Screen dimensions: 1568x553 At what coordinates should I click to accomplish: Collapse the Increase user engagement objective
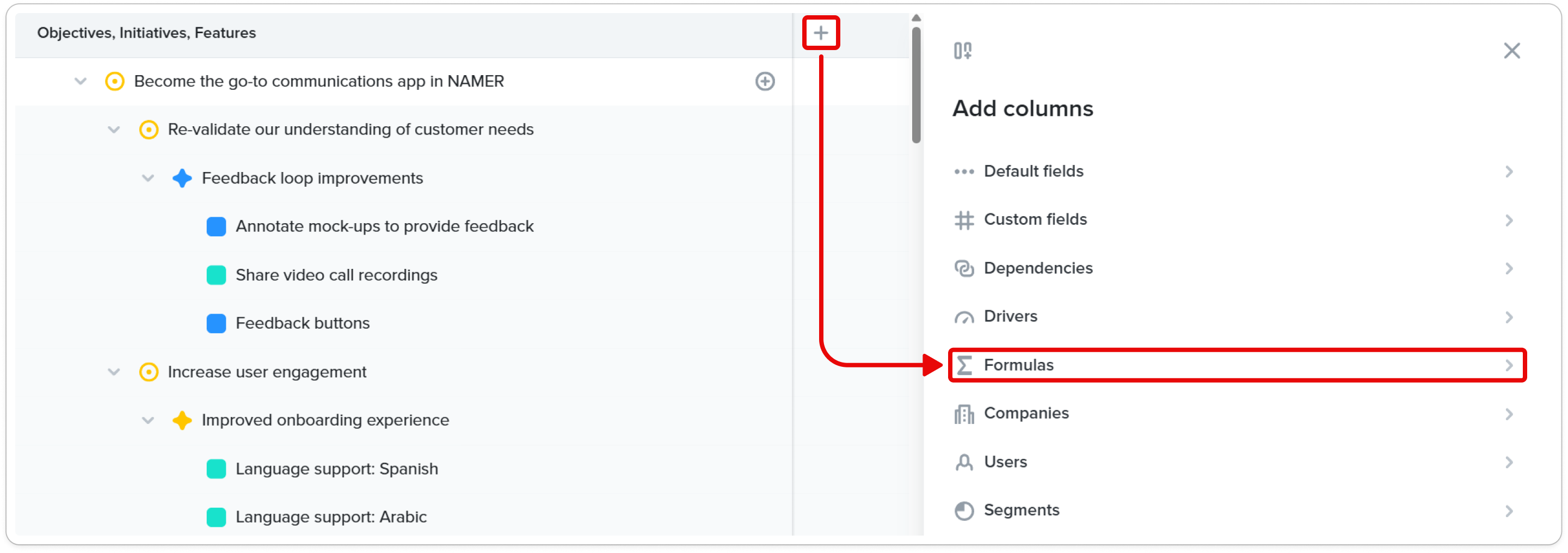114,372
